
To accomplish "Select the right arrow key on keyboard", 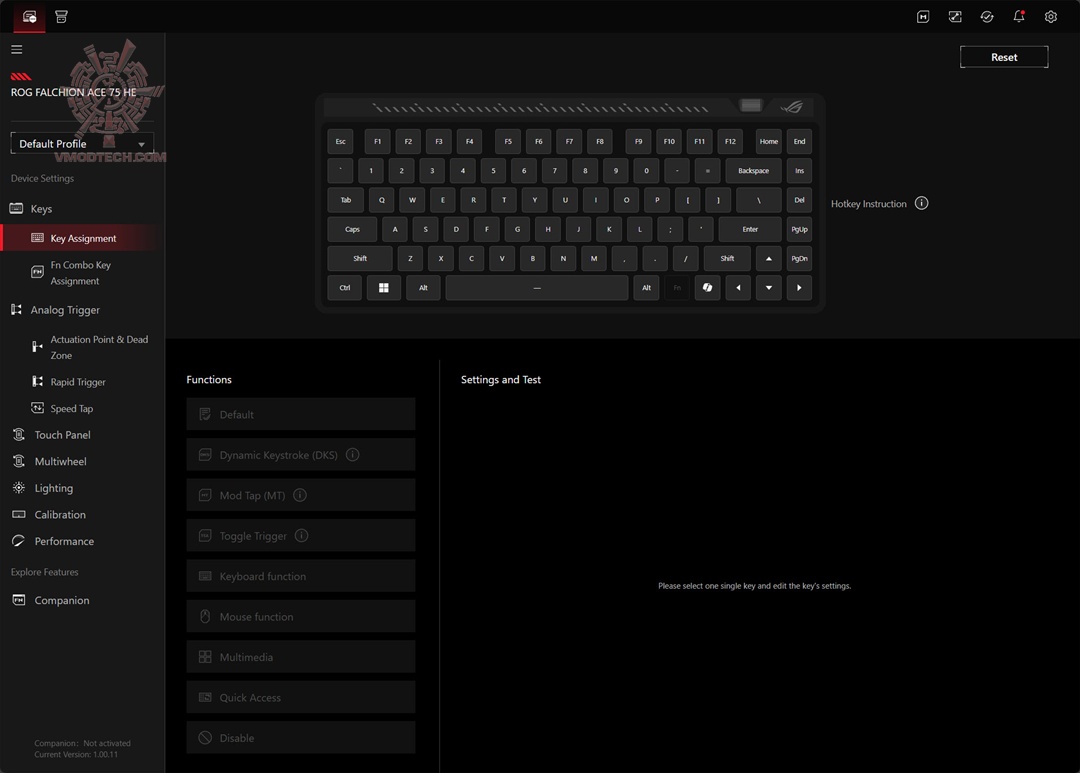I will click(799, 288).
